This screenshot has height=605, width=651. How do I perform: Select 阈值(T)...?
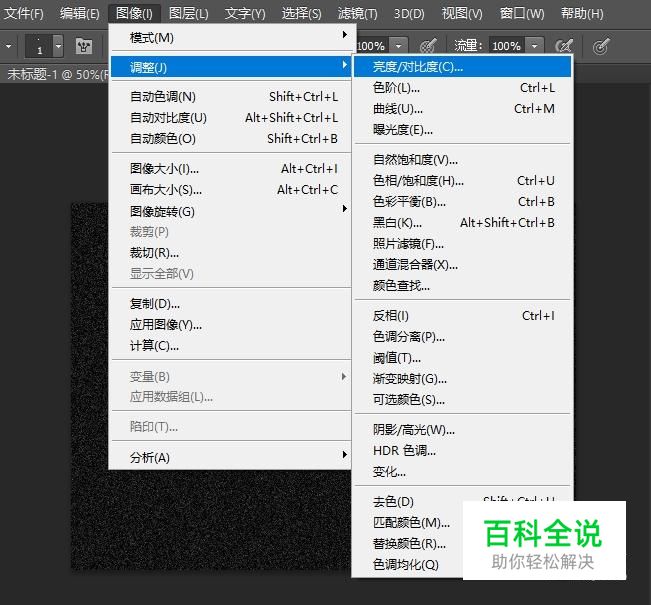click(463, 358)
